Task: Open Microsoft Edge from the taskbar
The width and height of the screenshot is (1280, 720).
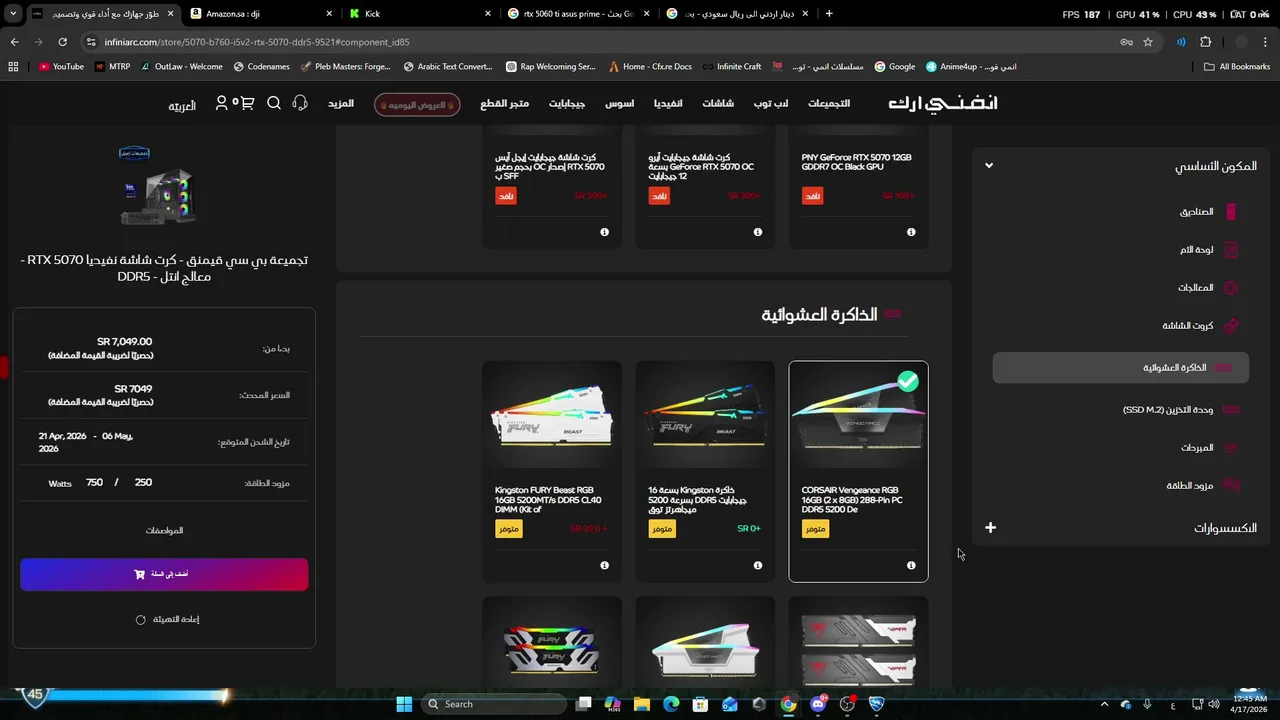Action: (671, 704)
